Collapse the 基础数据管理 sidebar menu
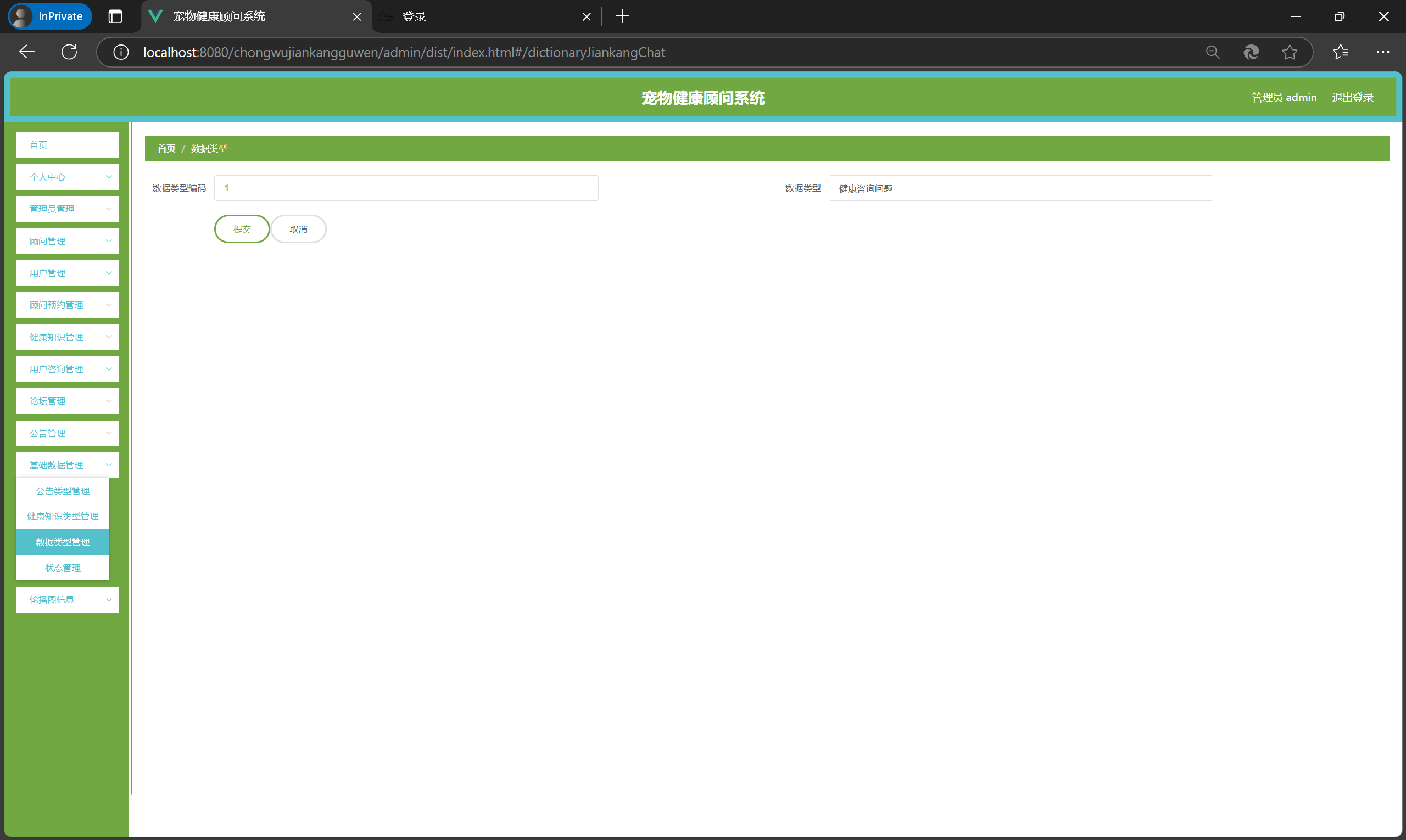1406x840 pixels. click(x=68, y=465)
